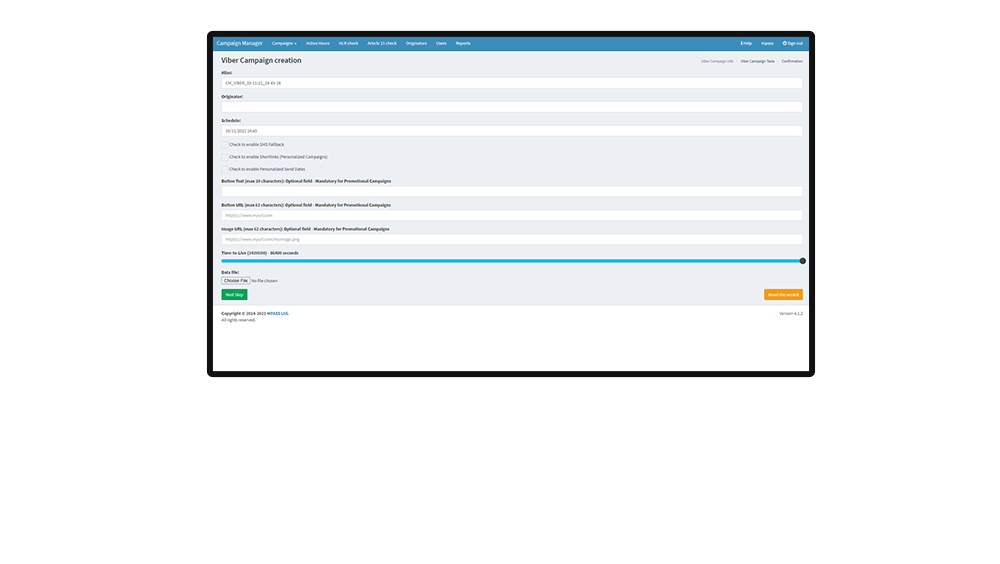Viewport: 1000px width, 564px height.
Task: Open the Reports section
Action: coord(463,44)
